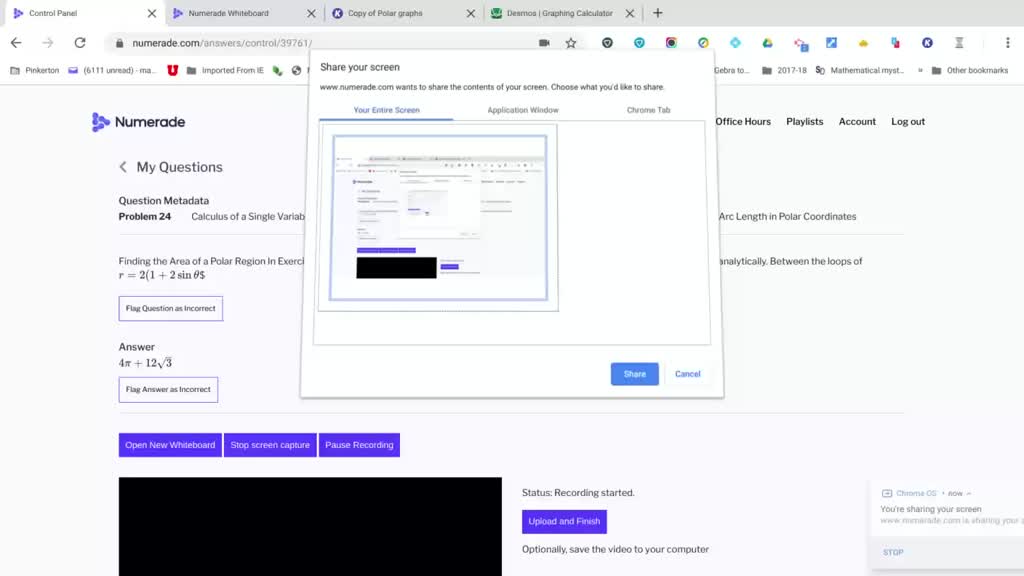The image size is (1024, 576).
Task: Switch to the Chrome Tab option
Action: click(x=648, y=110)
